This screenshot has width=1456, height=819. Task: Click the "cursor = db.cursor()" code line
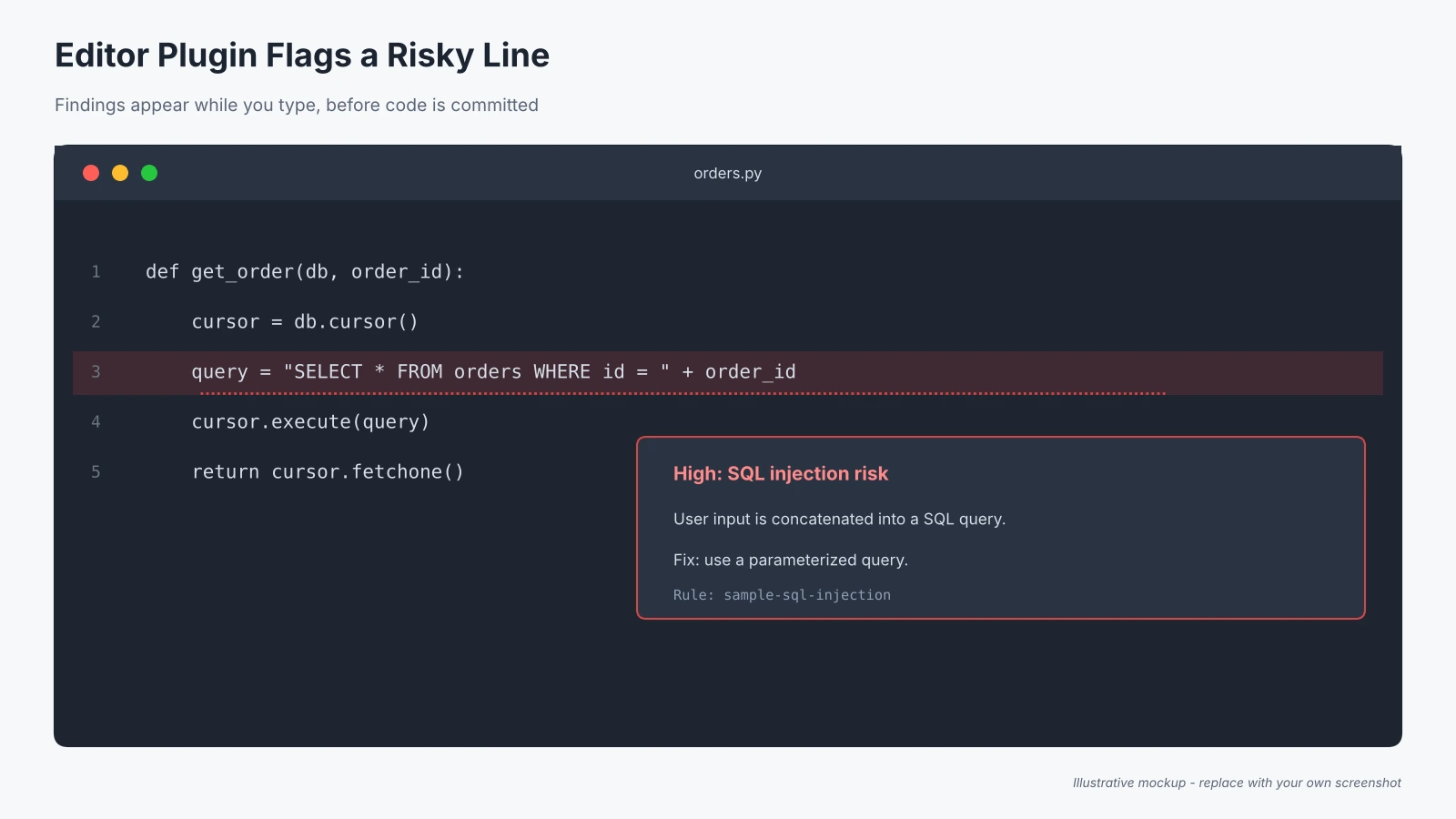coord(305,322)
